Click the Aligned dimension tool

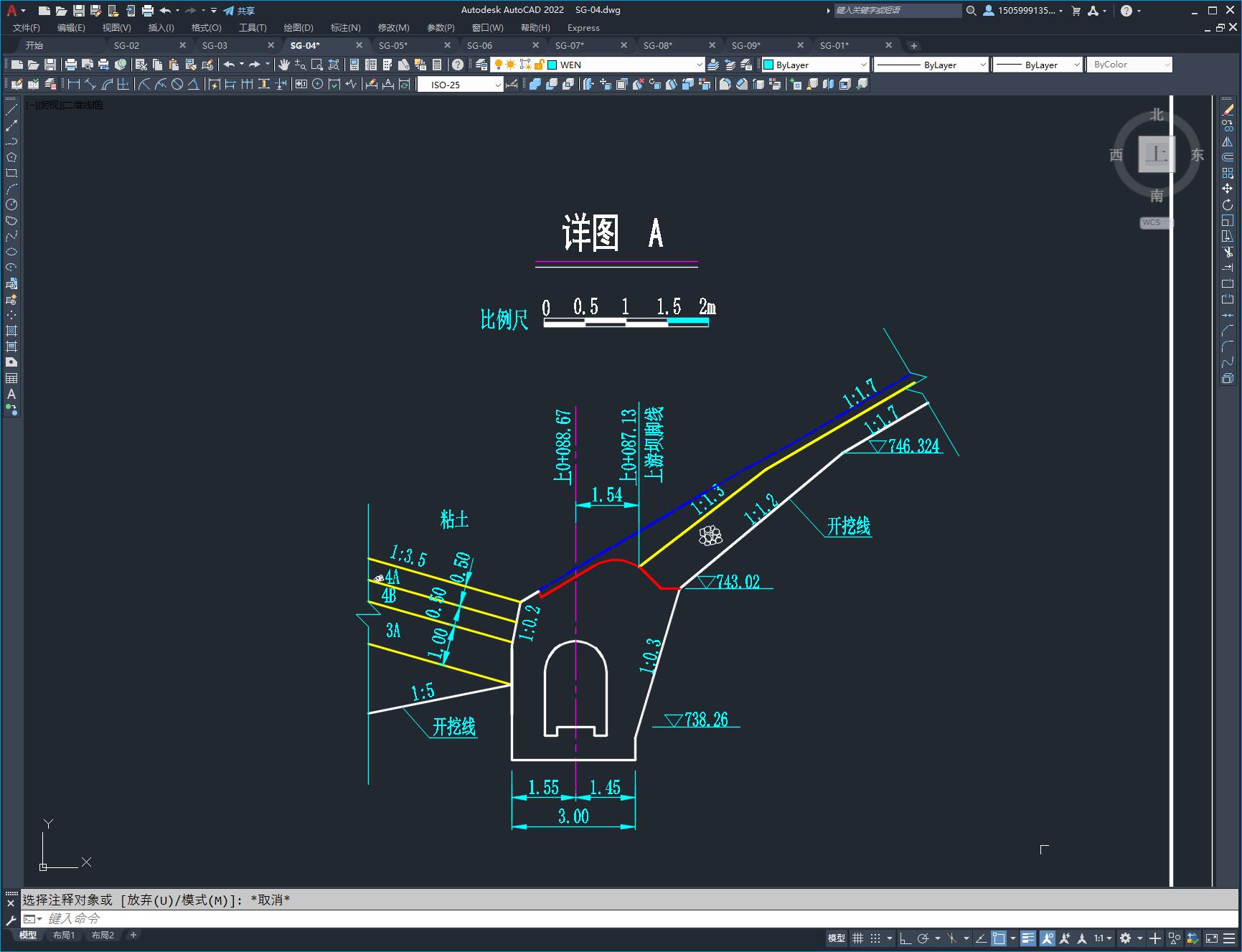(x=90, y=85)
